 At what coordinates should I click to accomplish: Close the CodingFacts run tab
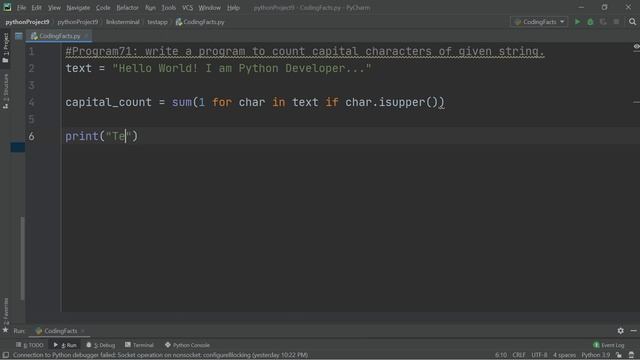82,331
